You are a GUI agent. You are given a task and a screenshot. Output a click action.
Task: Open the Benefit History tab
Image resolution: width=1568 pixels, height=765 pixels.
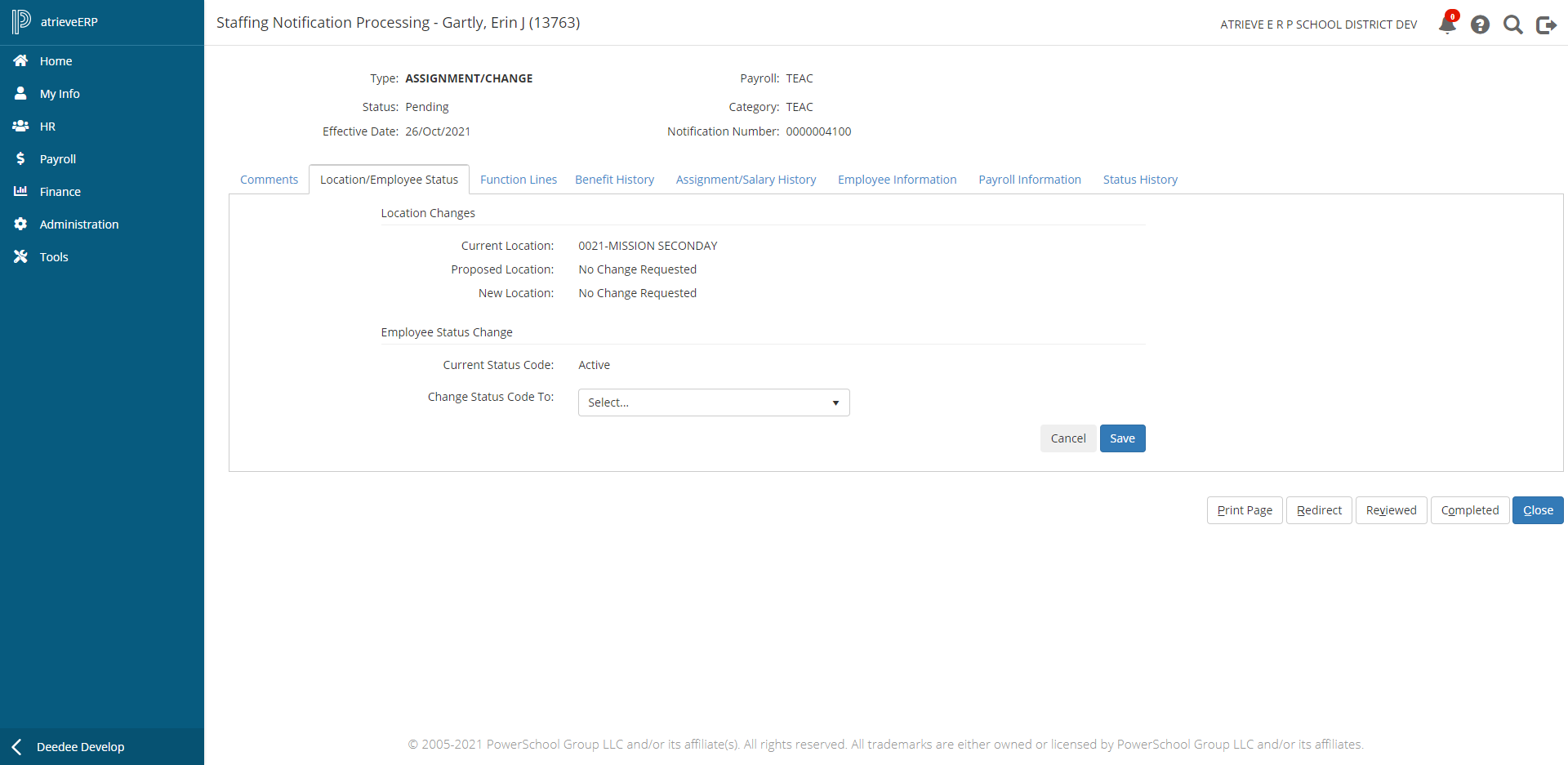coord(614,180)
